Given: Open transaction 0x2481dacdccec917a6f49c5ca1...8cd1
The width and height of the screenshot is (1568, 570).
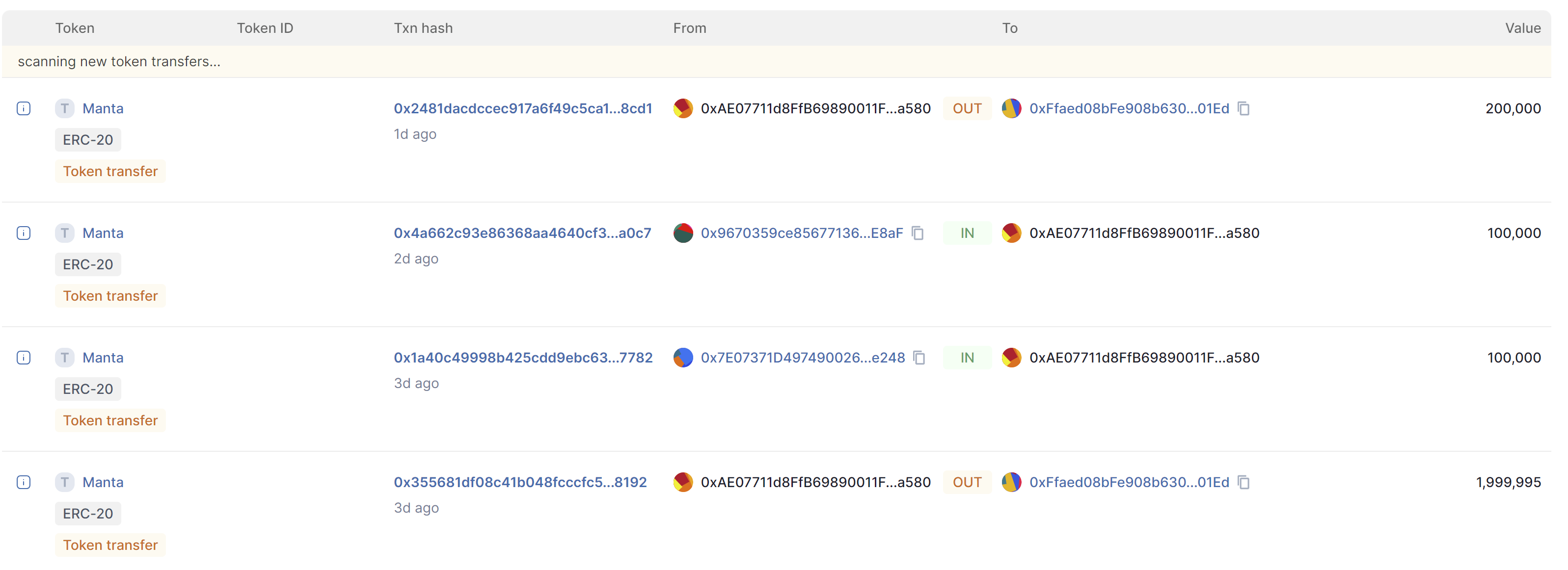Looking at the screenshot, I should [x=523, y=108].
